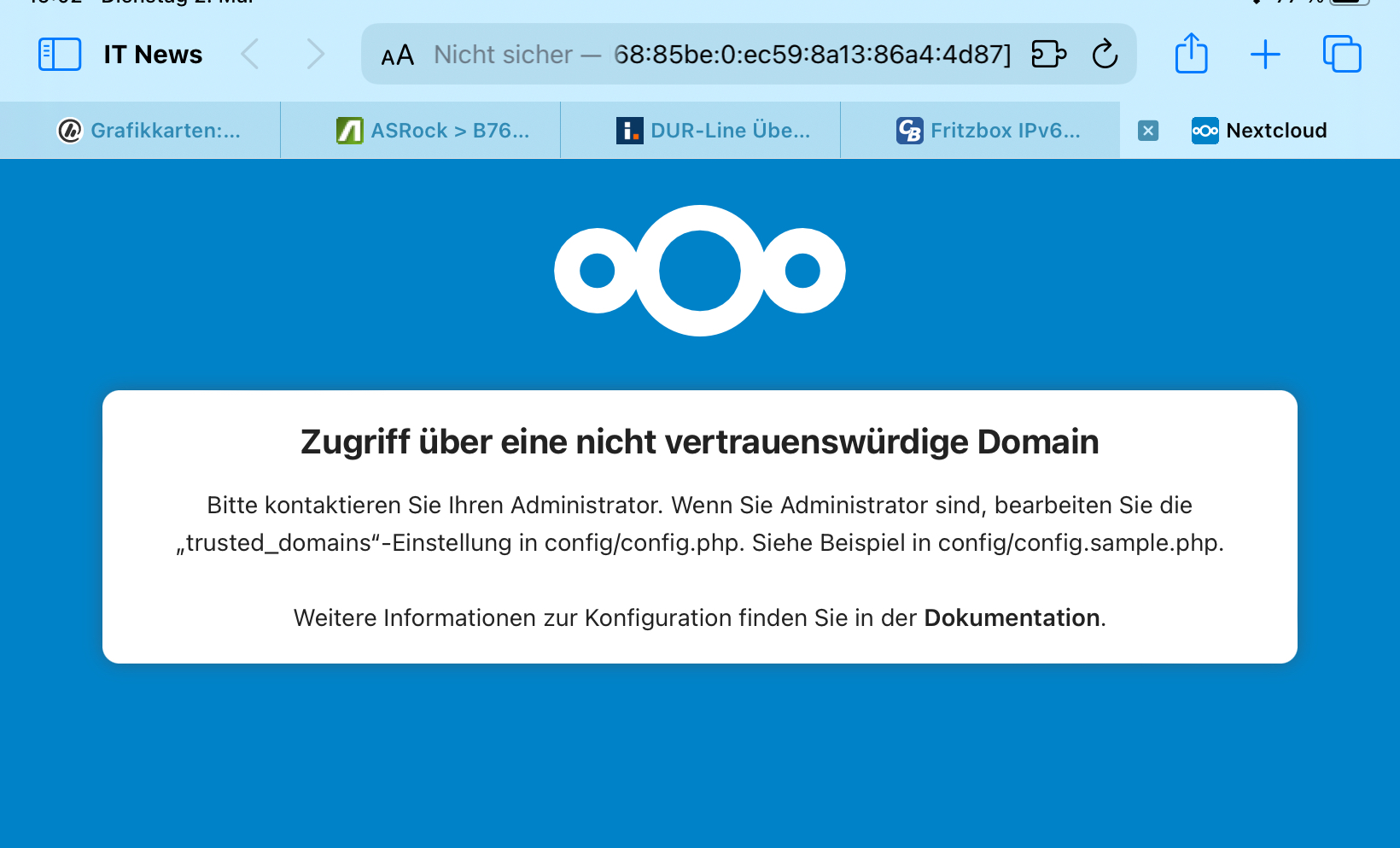
Task: Switch to the ASRock > B76 tab
Action: 421,131
